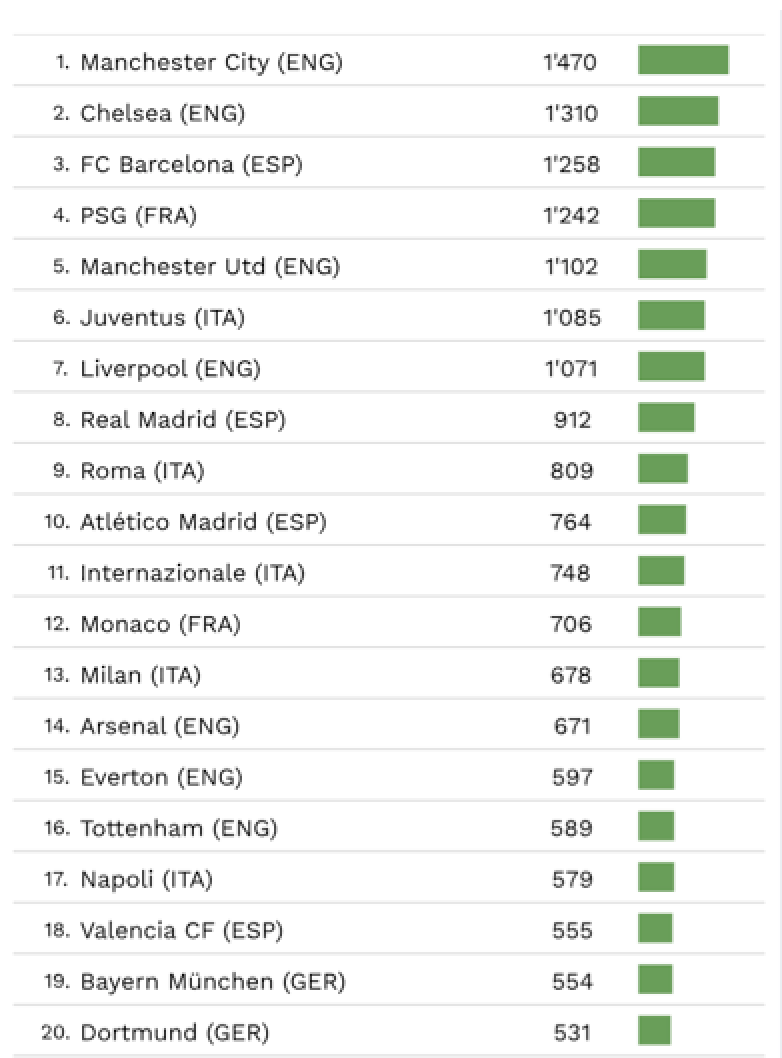Open the Milan (ITA) entry
The width and height of the screenshot is (782, 1058).
point(389,673)
